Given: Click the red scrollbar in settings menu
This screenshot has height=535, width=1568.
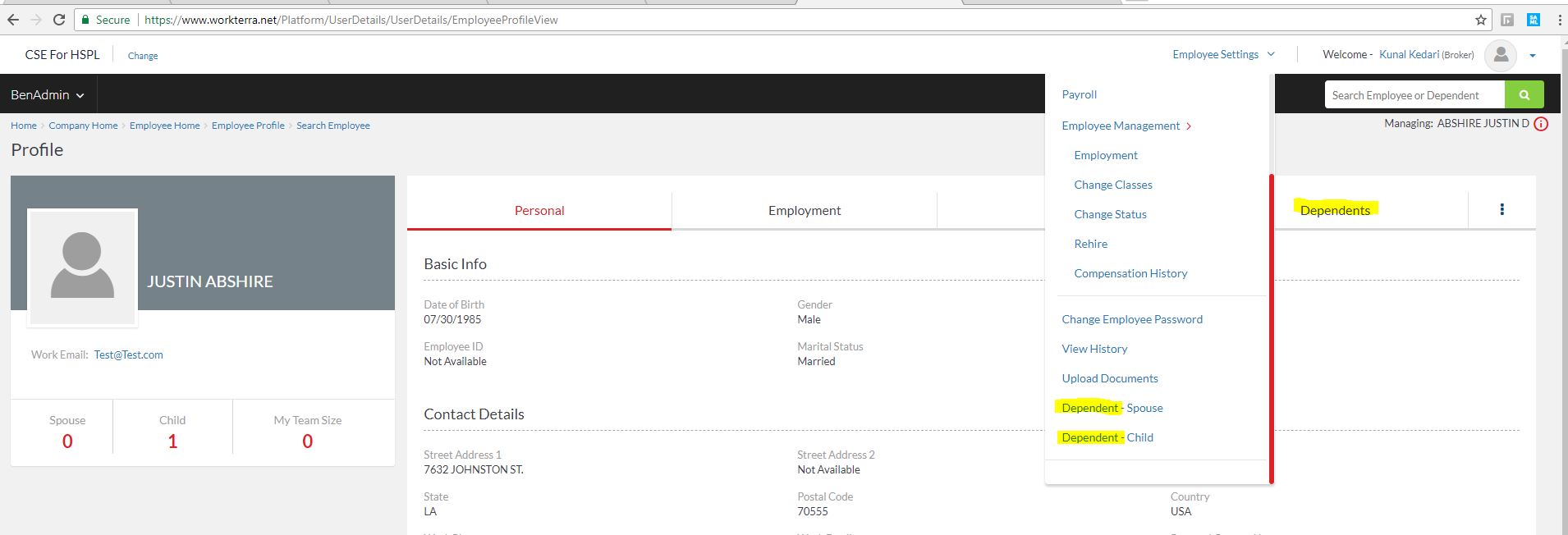Looking at the screenshot, I should coord(1271,328).
